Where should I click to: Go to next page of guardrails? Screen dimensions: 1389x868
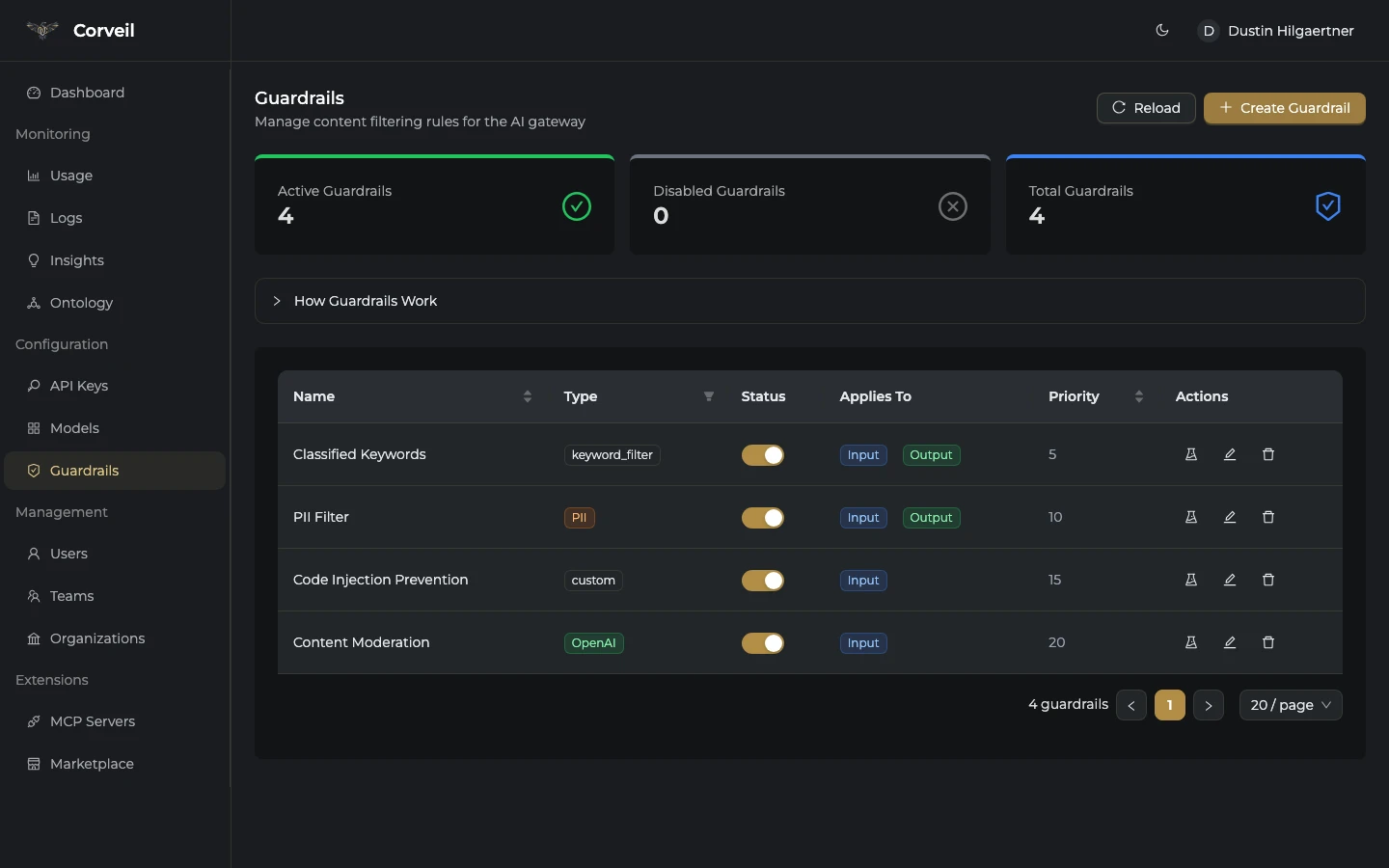point(1208,705)
